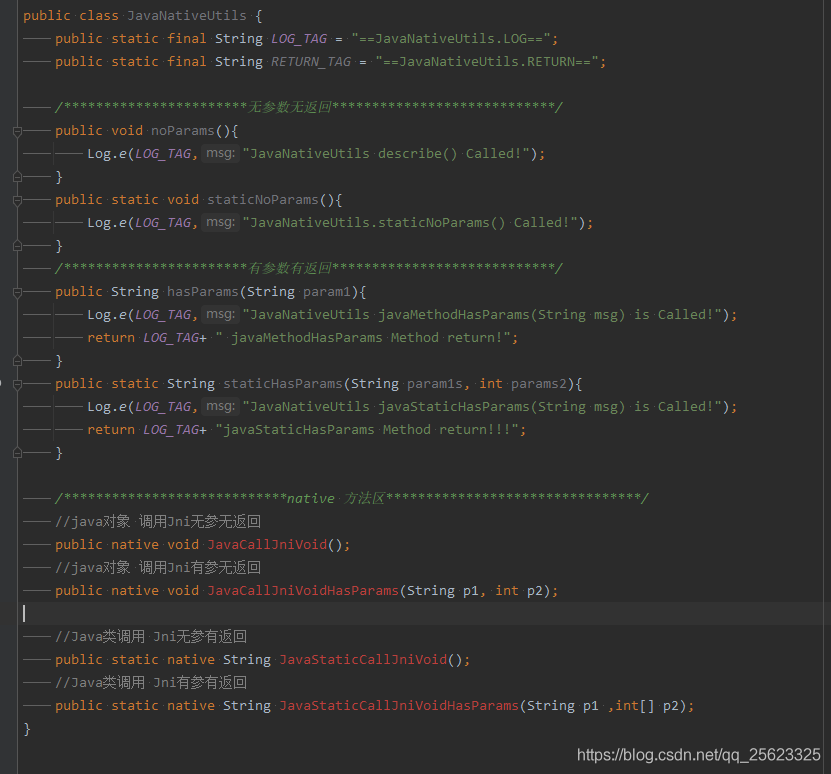Screen dimensions: 831x774
Task: Click the final closing brace of the class
Action: (x=27, y=729)
